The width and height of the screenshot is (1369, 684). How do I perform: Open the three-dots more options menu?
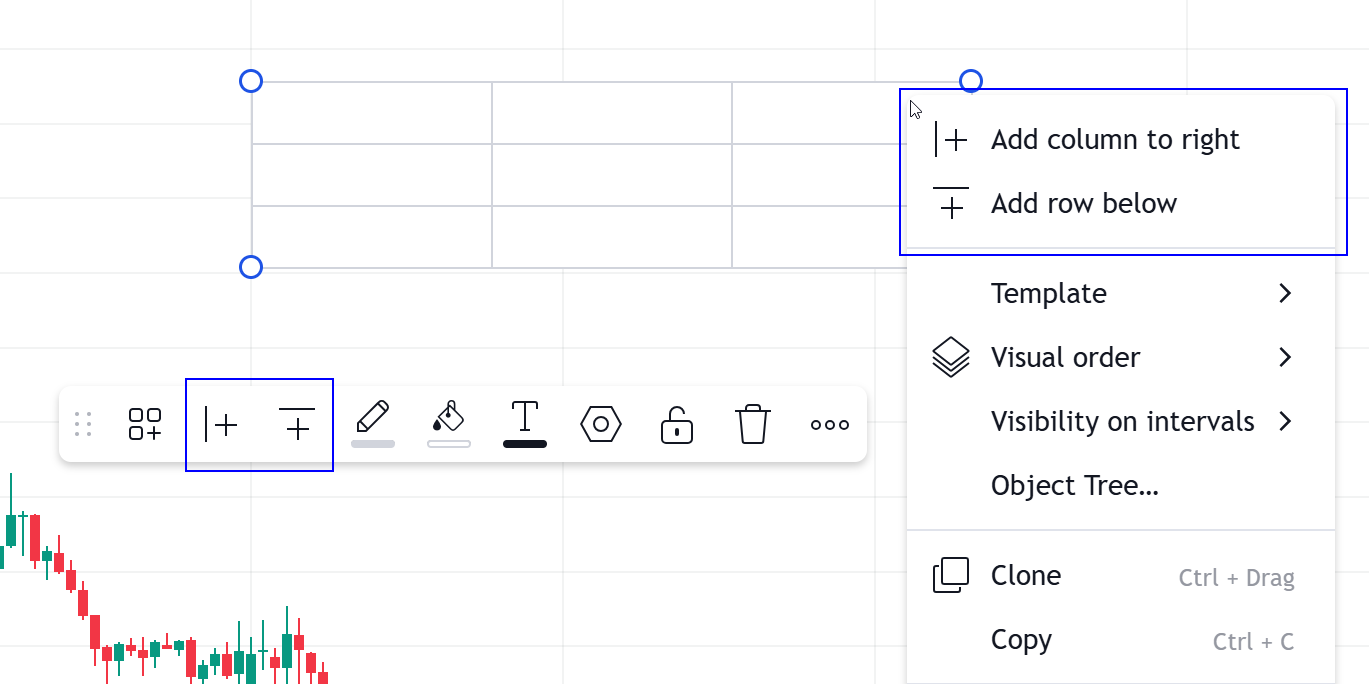coord(830,424)
